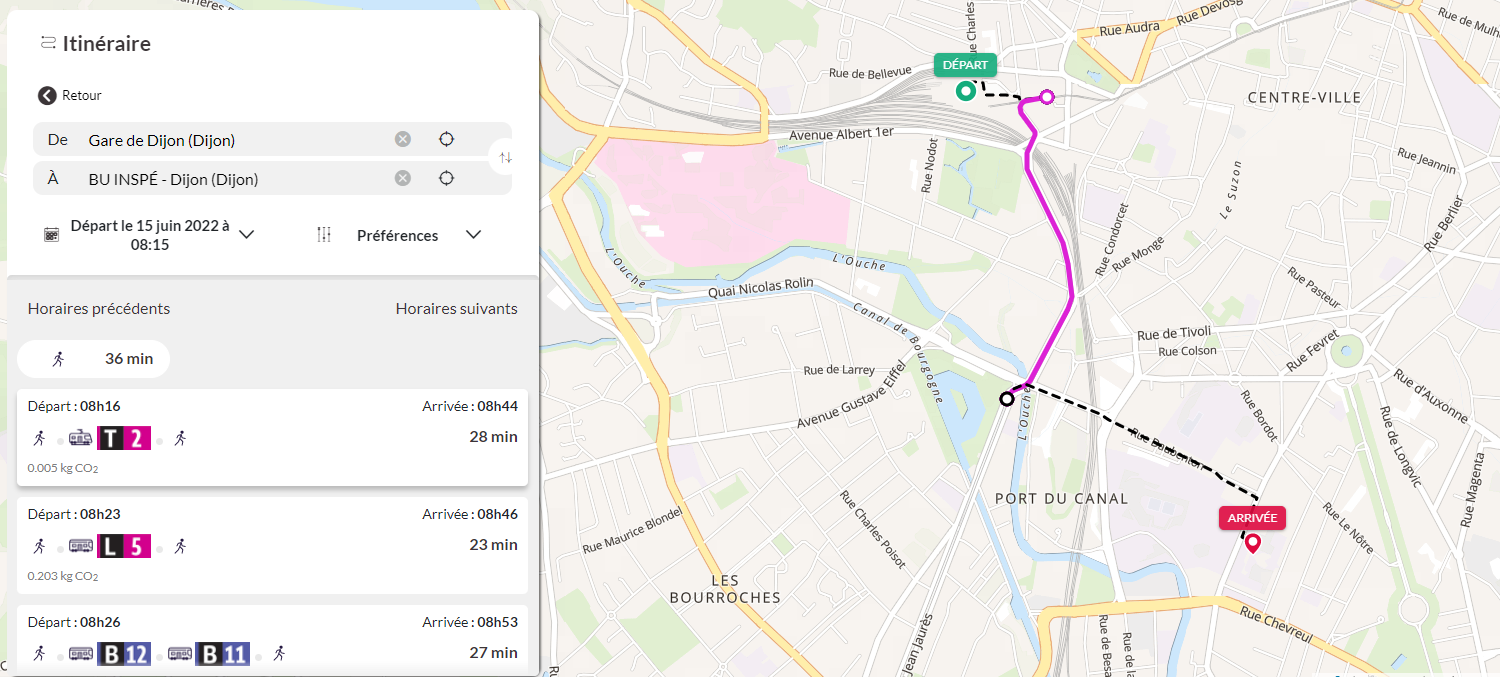Choose the T2 tram itinerary at 08h16

[x=272, y=438]
